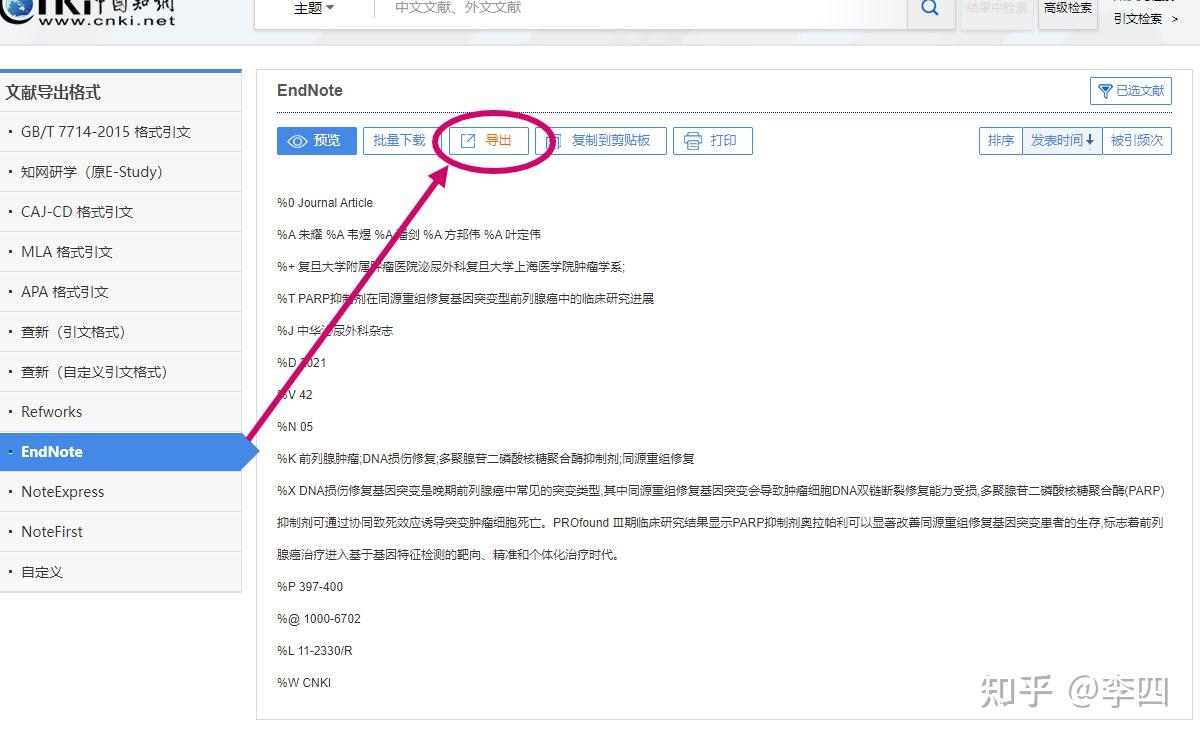1200x740 pixels.
Task: Click 复制到剪贴板 copy to clipboard
Action: [602, 141]
